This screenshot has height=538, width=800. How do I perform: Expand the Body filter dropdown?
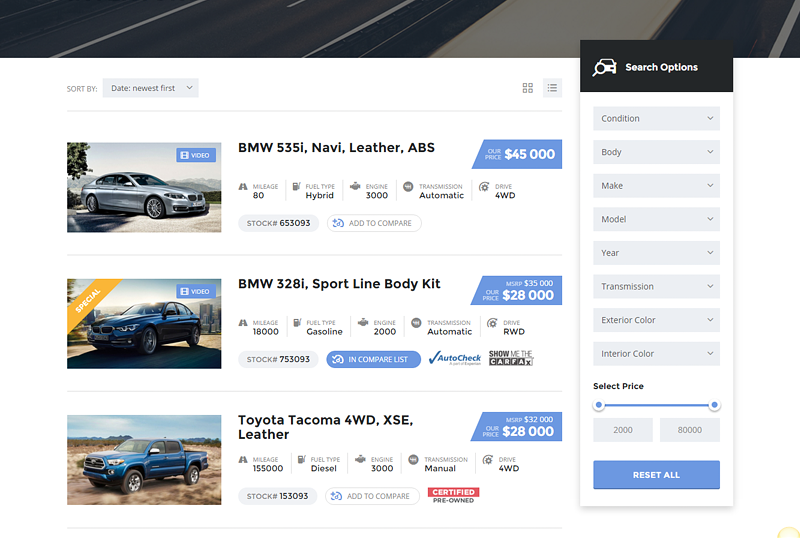656,152
